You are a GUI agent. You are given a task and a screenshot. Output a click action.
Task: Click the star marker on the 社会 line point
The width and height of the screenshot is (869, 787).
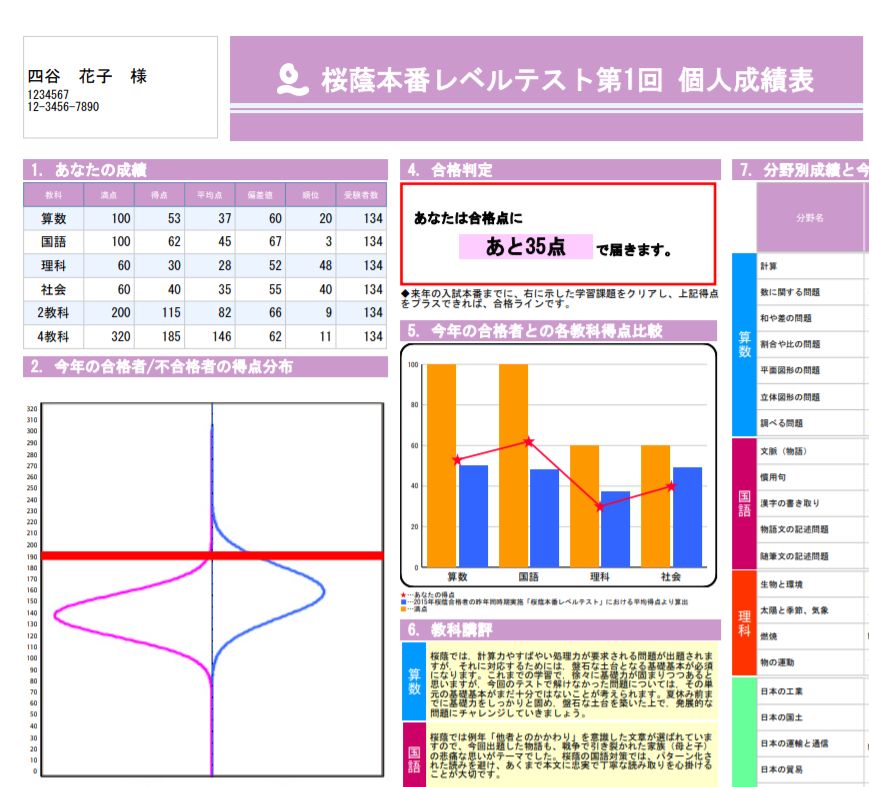tap(670, 487)
